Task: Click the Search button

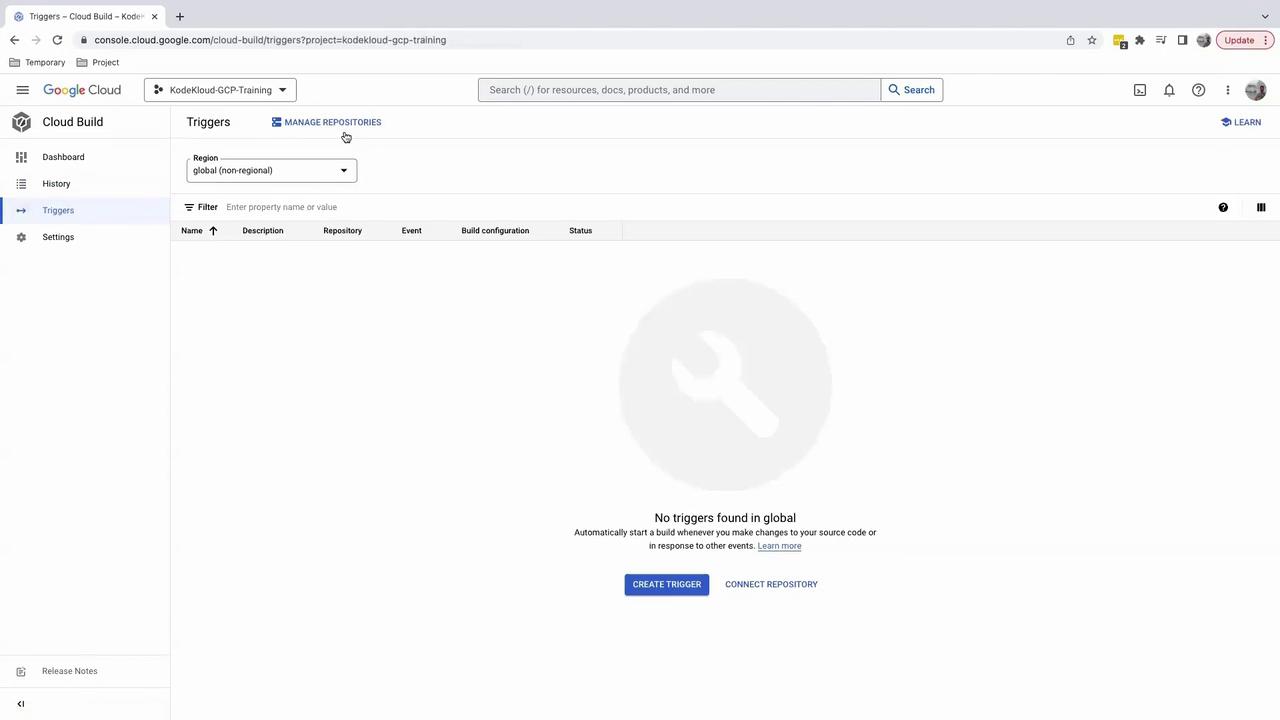Action: click(x=911, y=90)
